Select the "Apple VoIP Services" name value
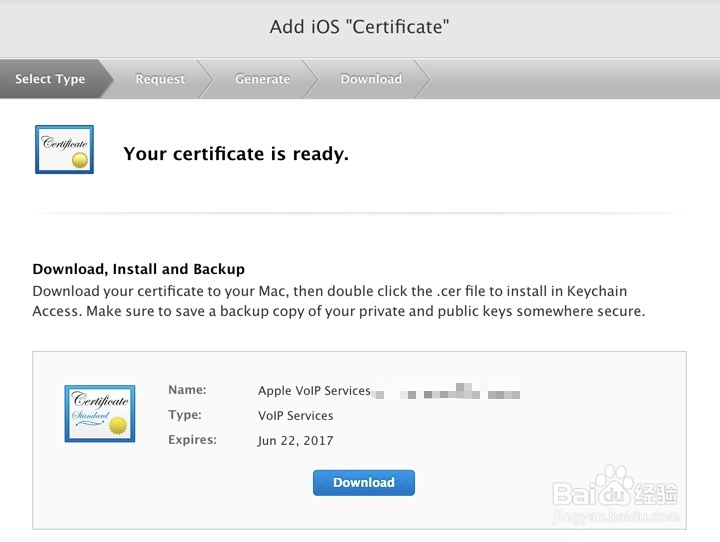Screen dimensions: 720x542 click(314, 391)
